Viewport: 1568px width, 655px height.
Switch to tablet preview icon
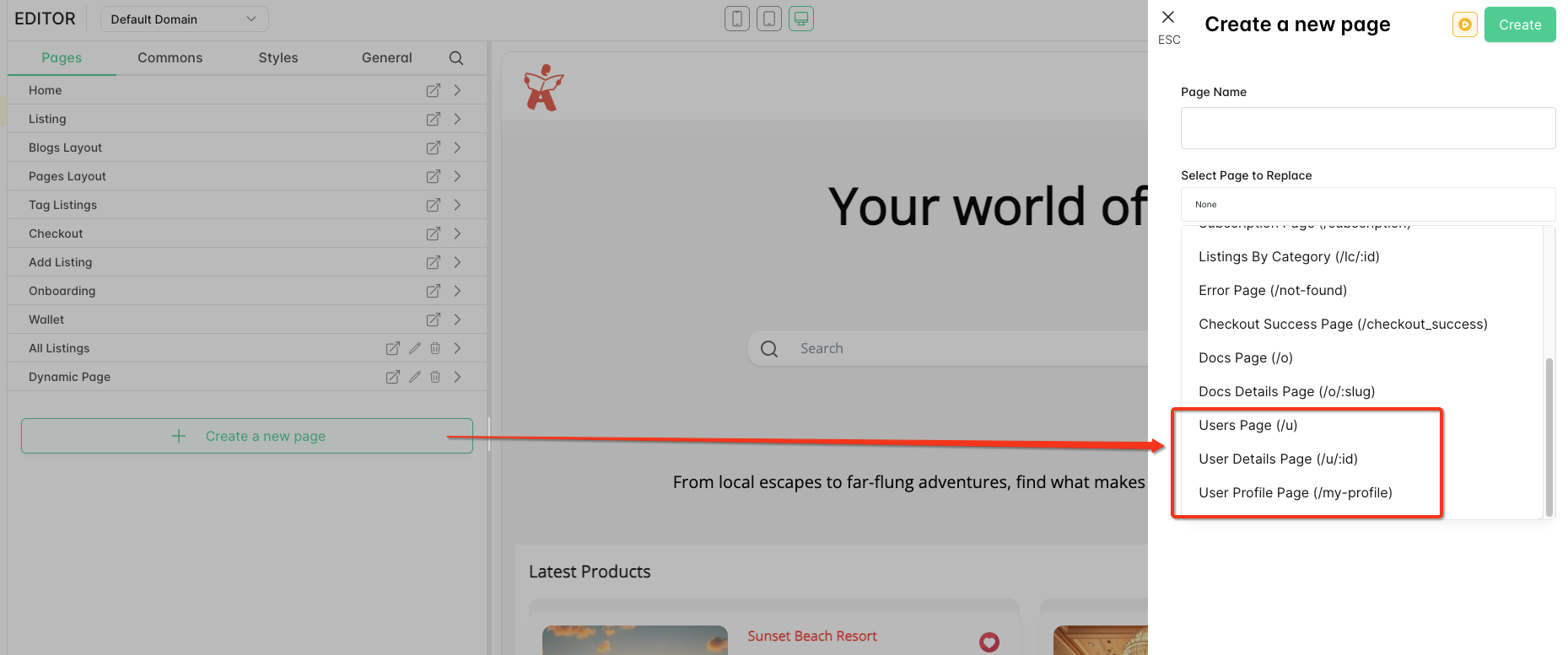pyautogui.click(x=768, y=19)
